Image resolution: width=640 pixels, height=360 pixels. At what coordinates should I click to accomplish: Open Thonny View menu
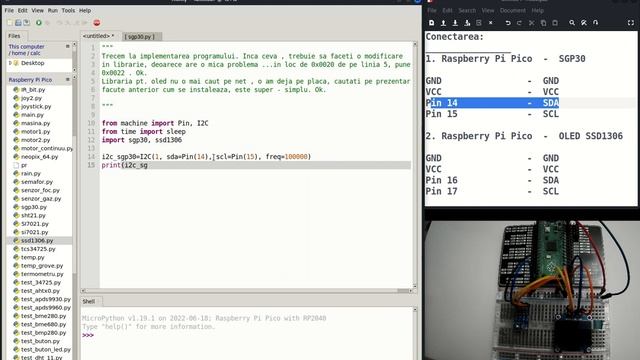37,10
